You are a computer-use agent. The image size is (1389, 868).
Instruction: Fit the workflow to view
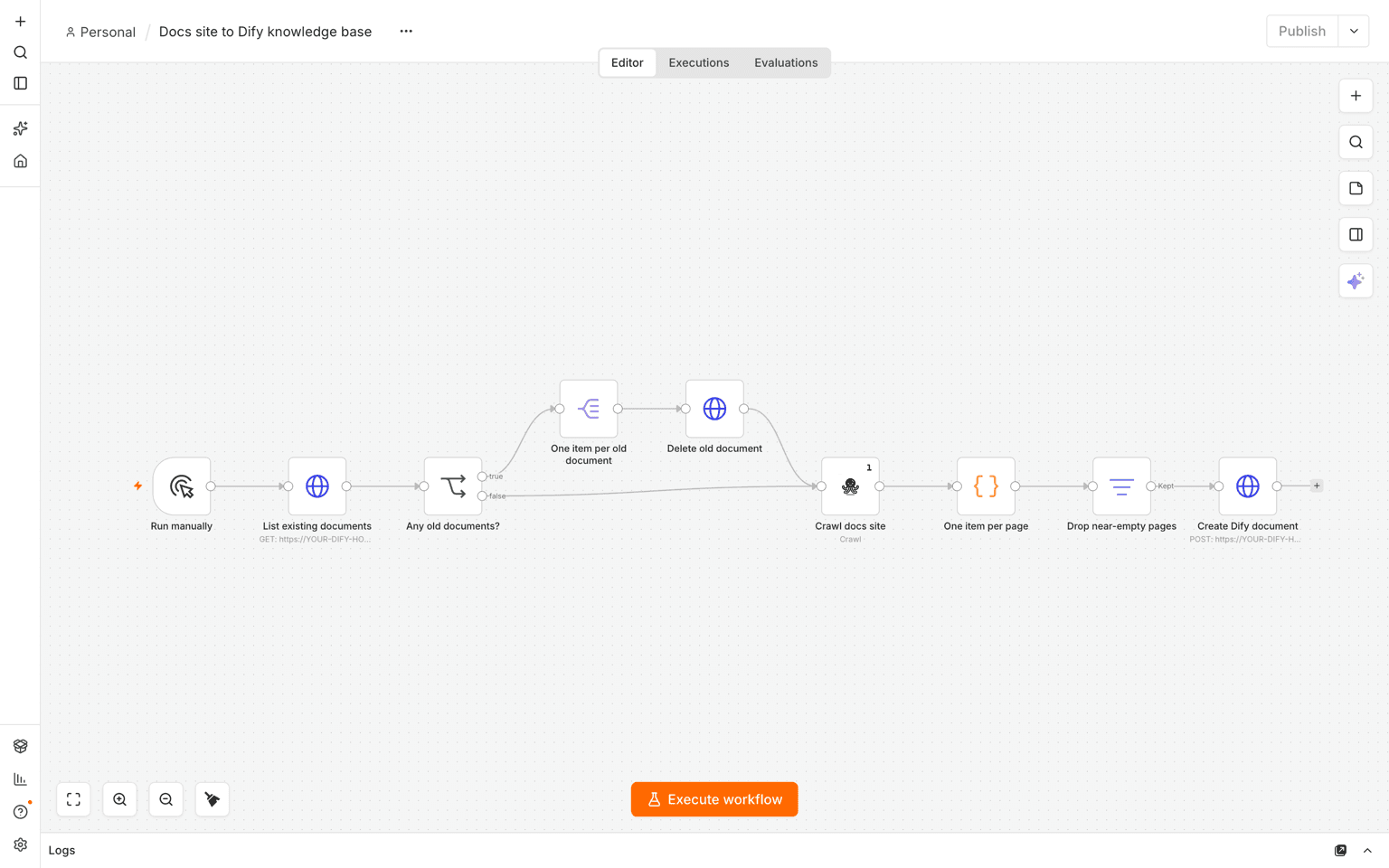(73, 799)
